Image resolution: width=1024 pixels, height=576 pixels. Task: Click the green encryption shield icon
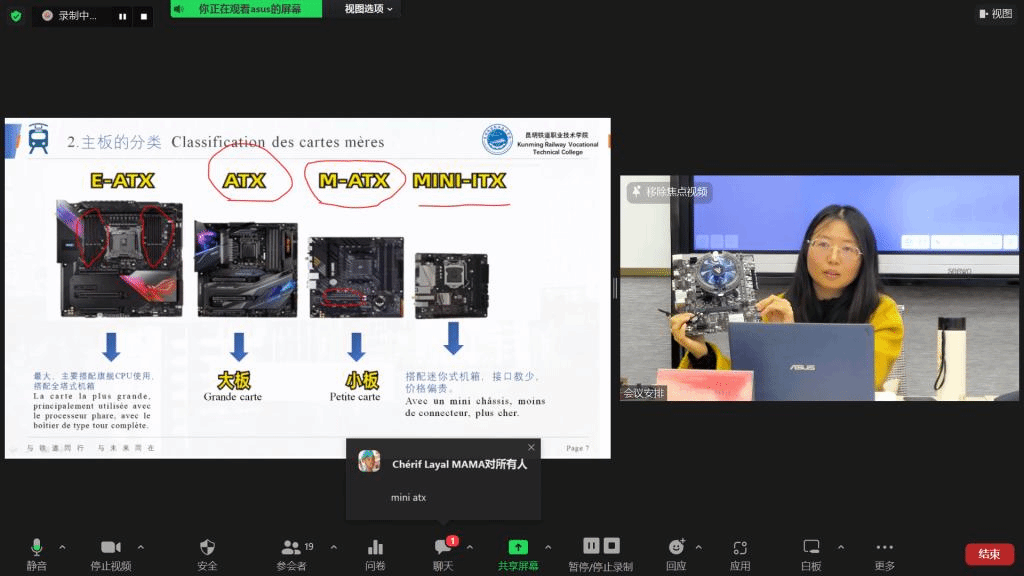(x=15, y=16)
